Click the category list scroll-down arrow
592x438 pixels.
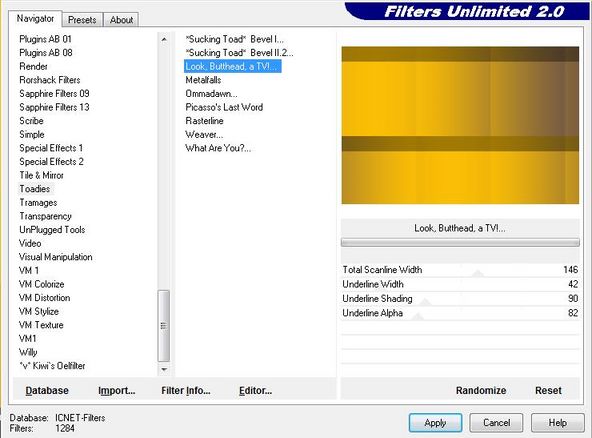(x=164, y=369)
